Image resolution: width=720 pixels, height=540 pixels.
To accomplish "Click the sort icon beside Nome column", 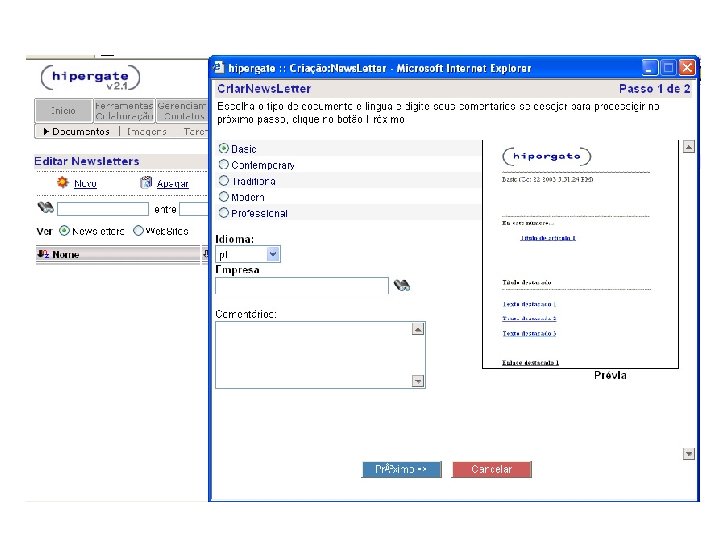I will [43, 254].
